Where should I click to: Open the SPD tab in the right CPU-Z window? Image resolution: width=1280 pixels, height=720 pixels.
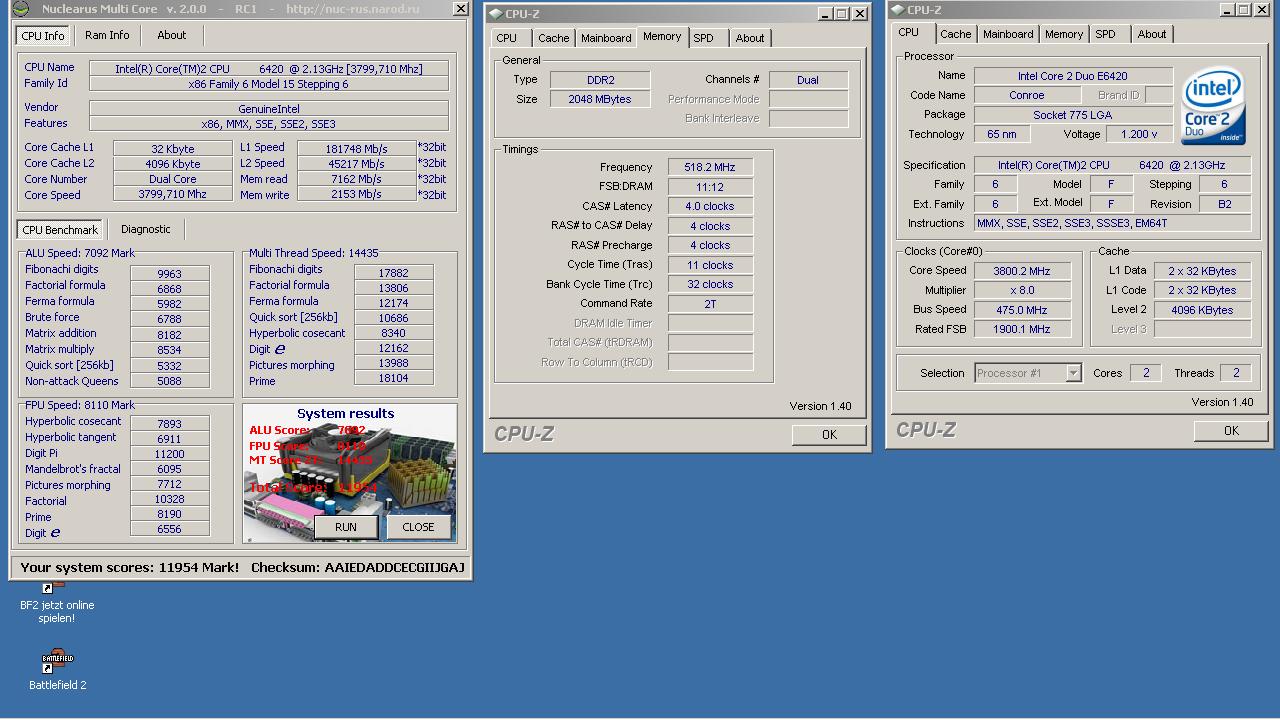pos(1105,34)
